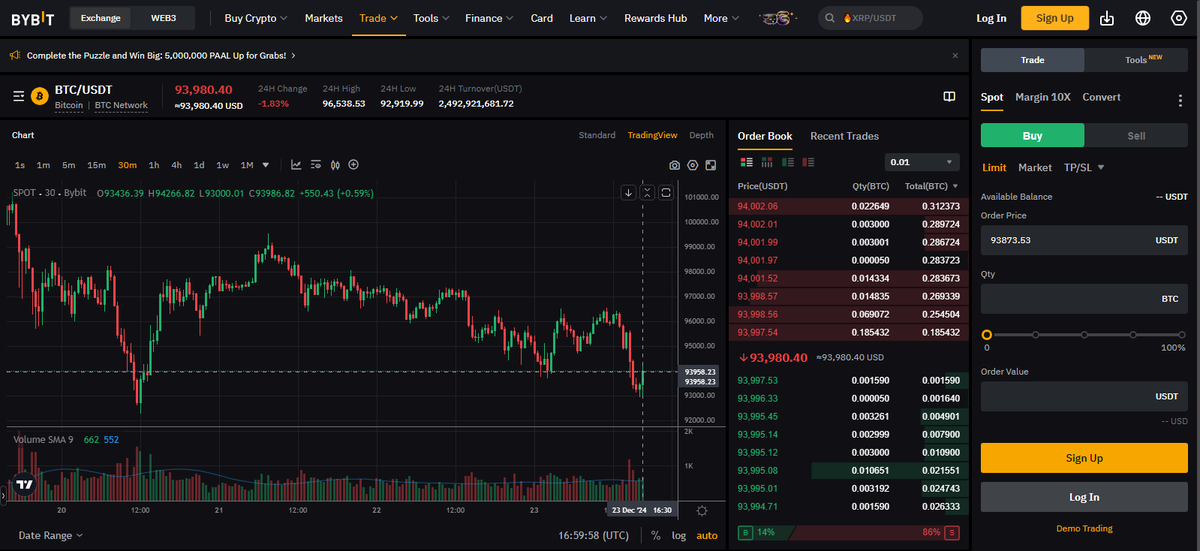Click the chart collapse arrows control

(x=647, y=192)
